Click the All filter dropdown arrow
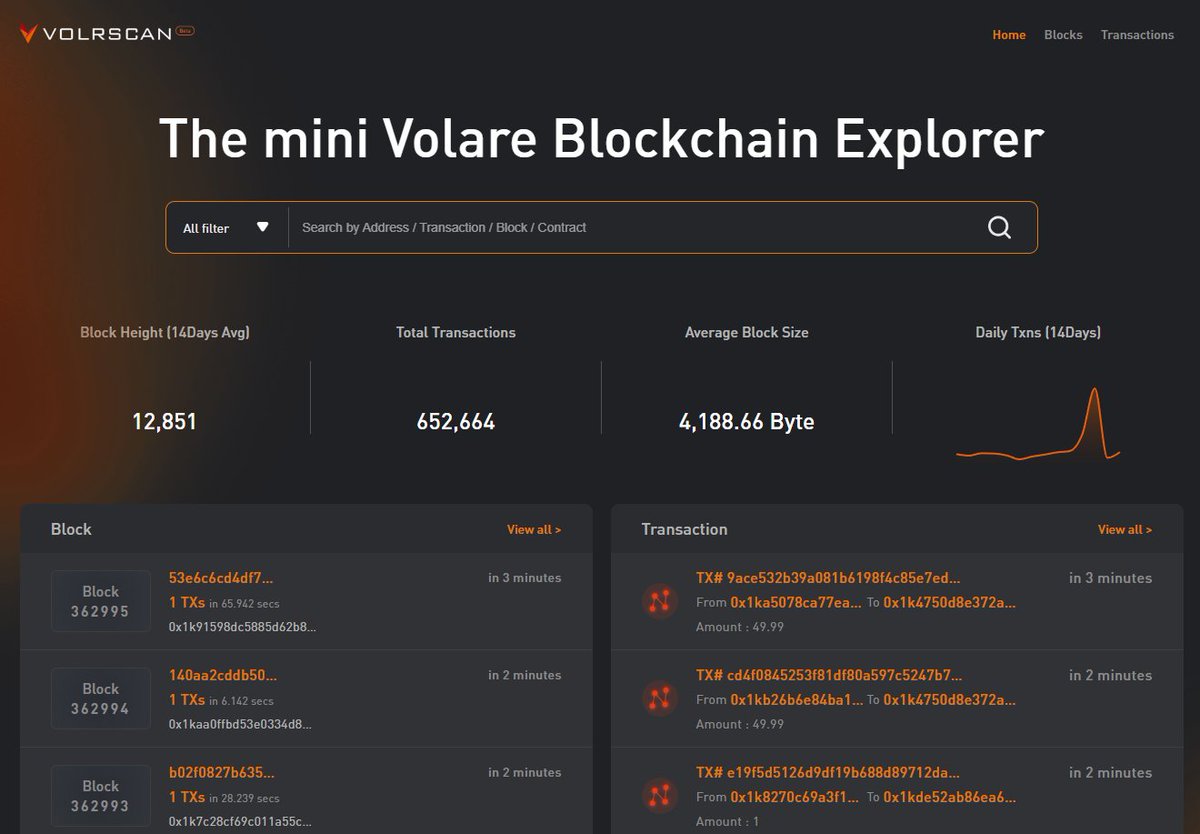The width and height of the screenshot is (1200, 834). (x=263, y=227)
